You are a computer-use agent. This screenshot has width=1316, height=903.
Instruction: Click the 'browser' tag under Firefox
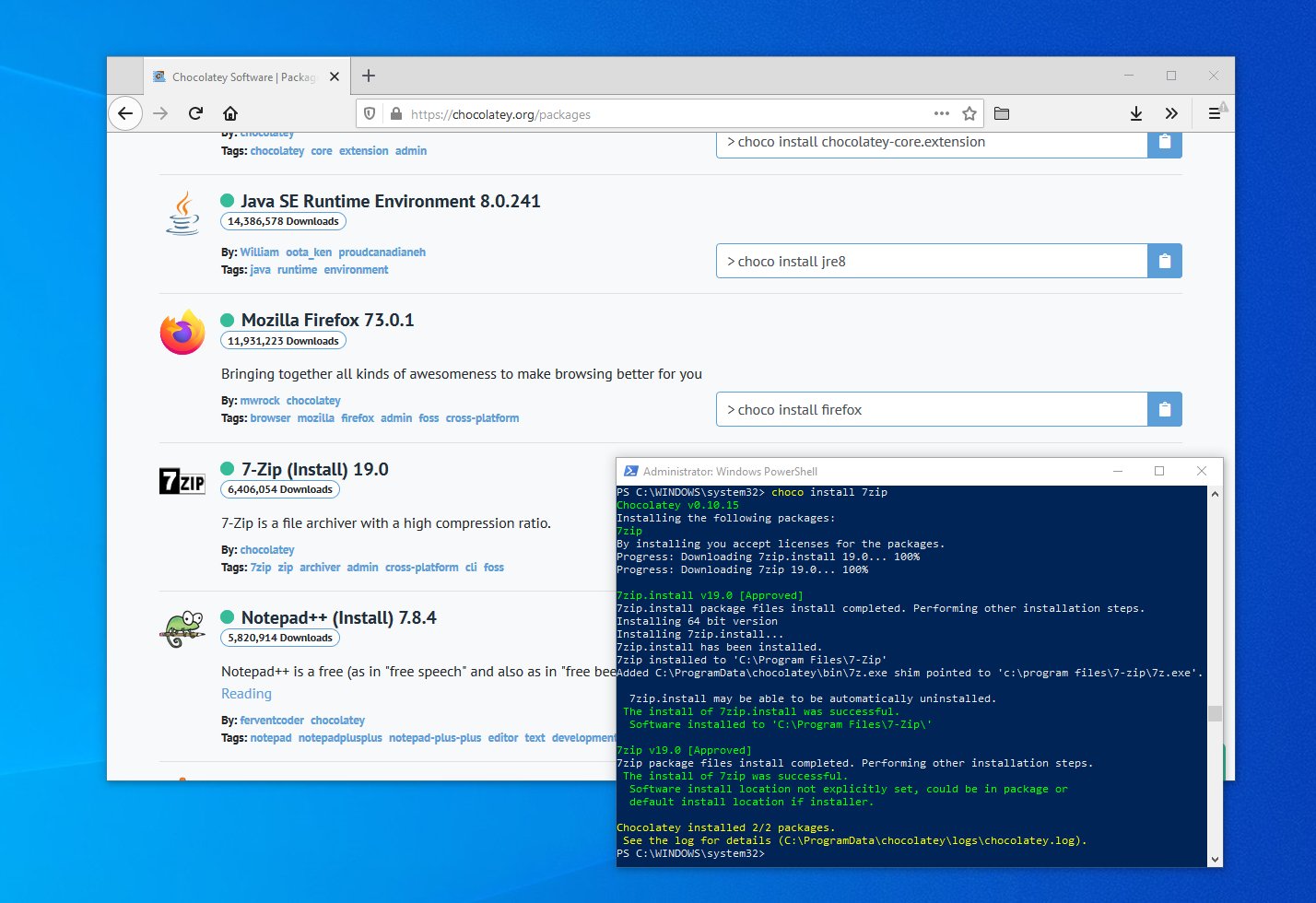(270, 417)
